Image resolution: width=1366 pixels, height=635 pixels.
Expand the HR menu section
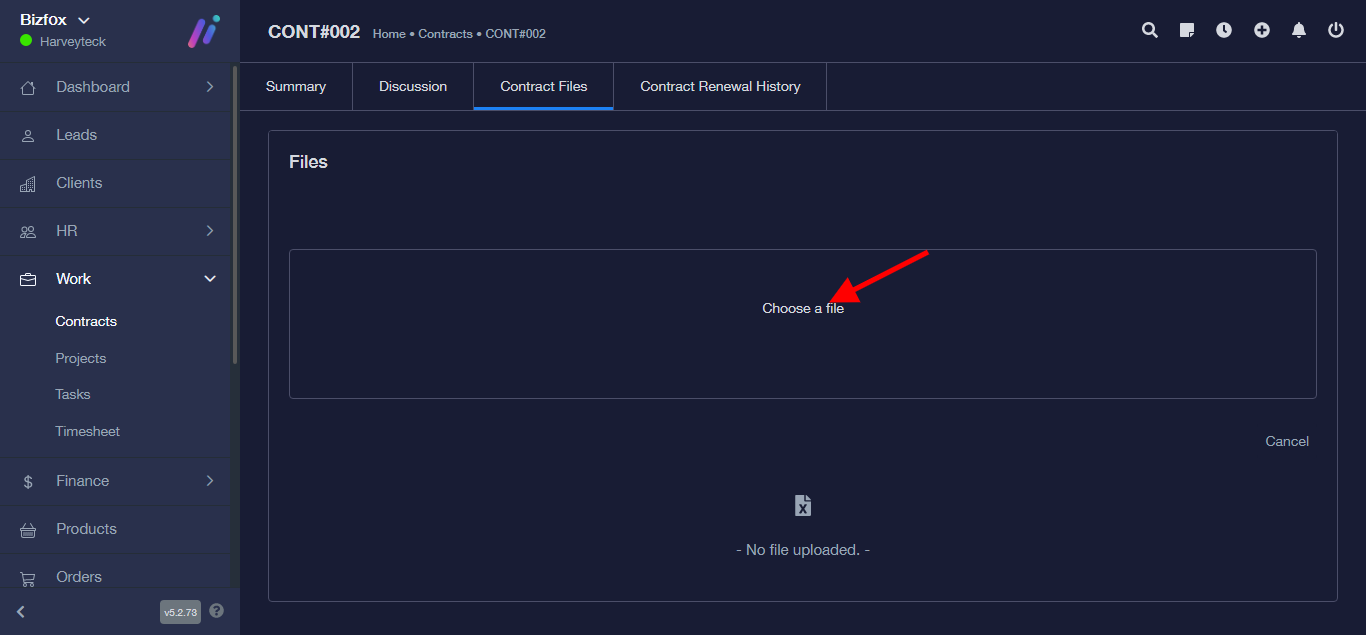[x=210, y=231]
